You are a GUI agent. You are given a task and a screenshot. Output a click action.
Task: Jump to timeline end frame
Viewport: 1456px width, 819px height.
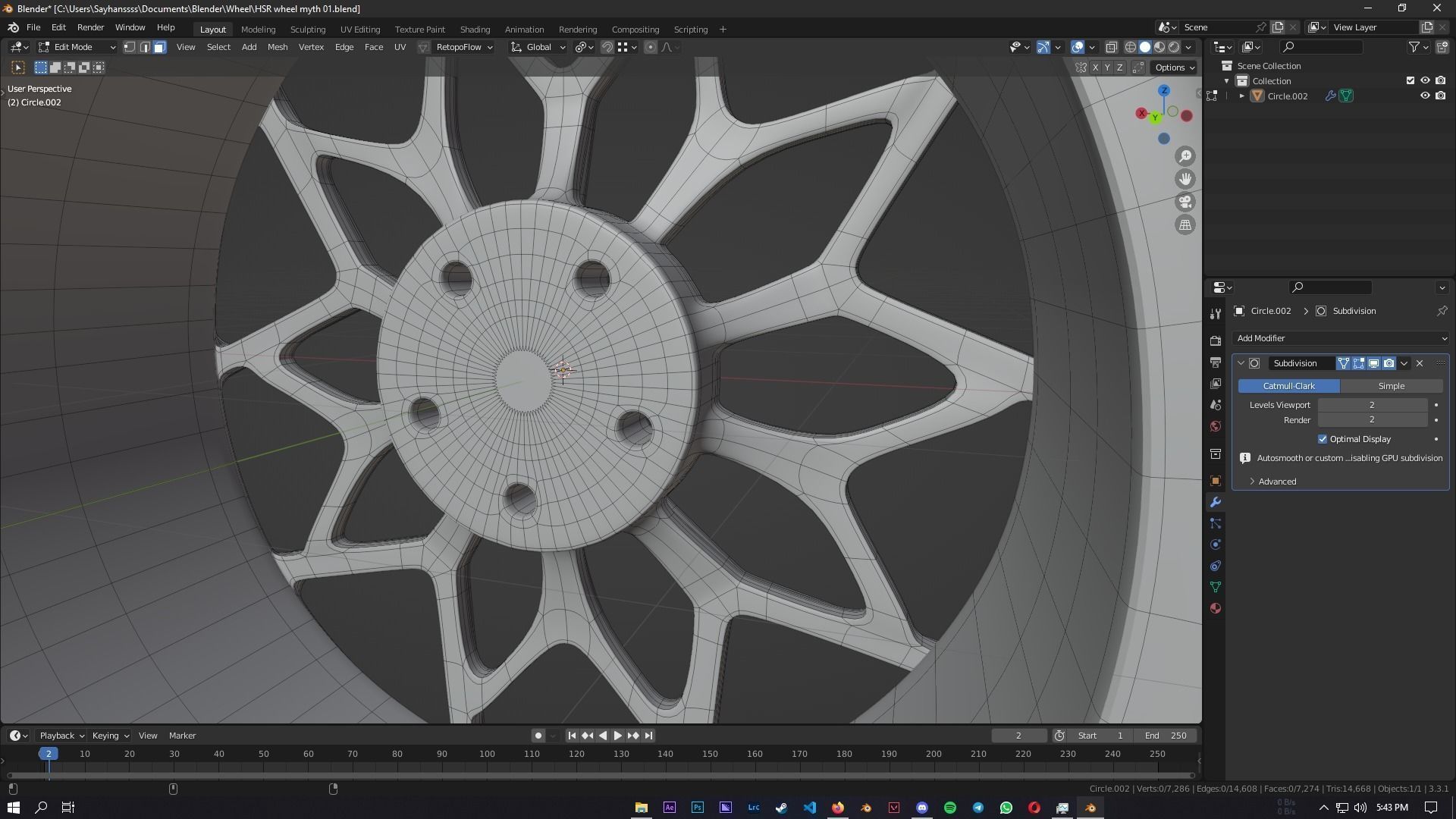[648, 736]
